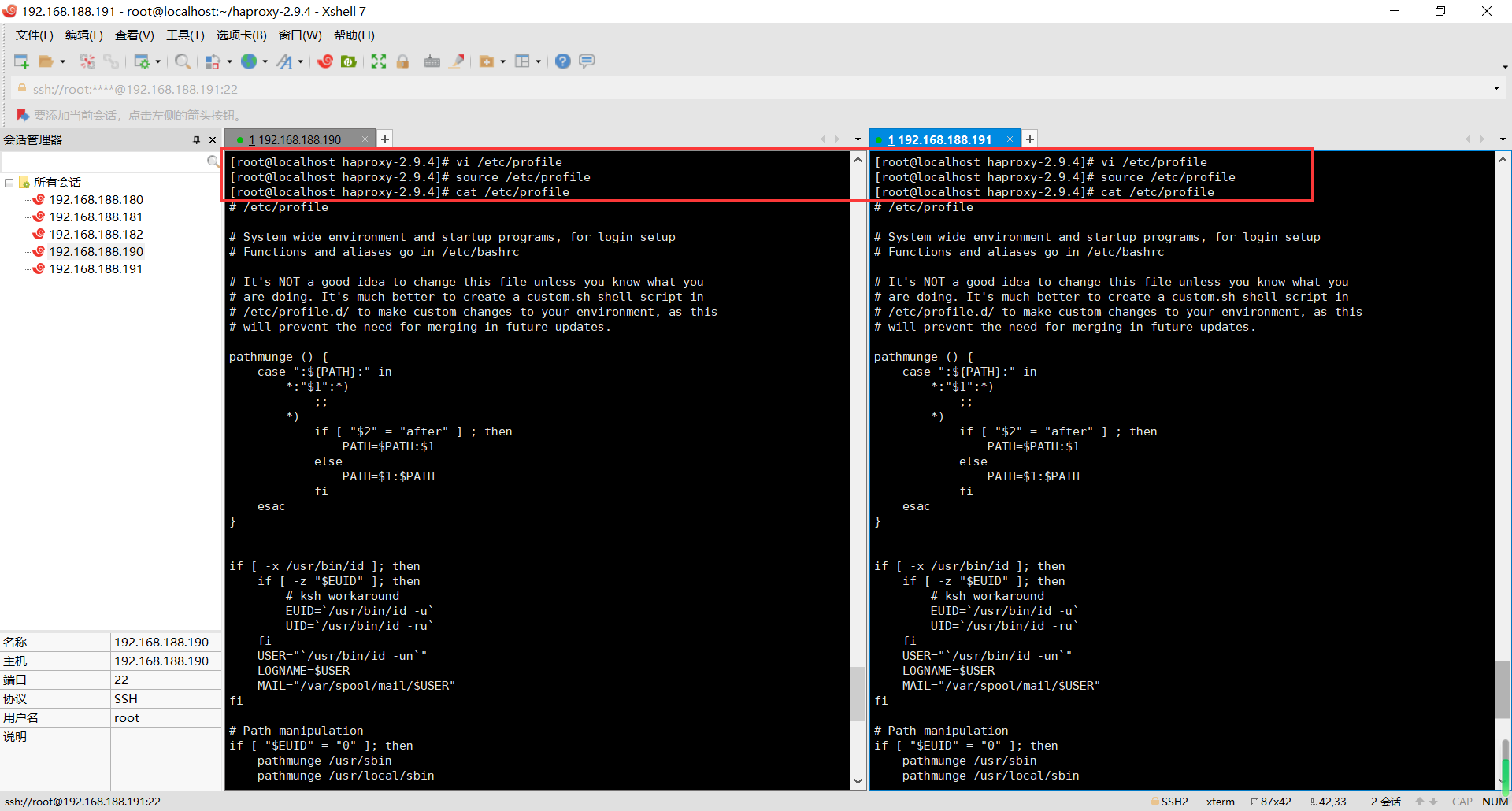The image size is (1512, 811).
Task: Click the Disconnect session icon
Action: coord(87,61)
